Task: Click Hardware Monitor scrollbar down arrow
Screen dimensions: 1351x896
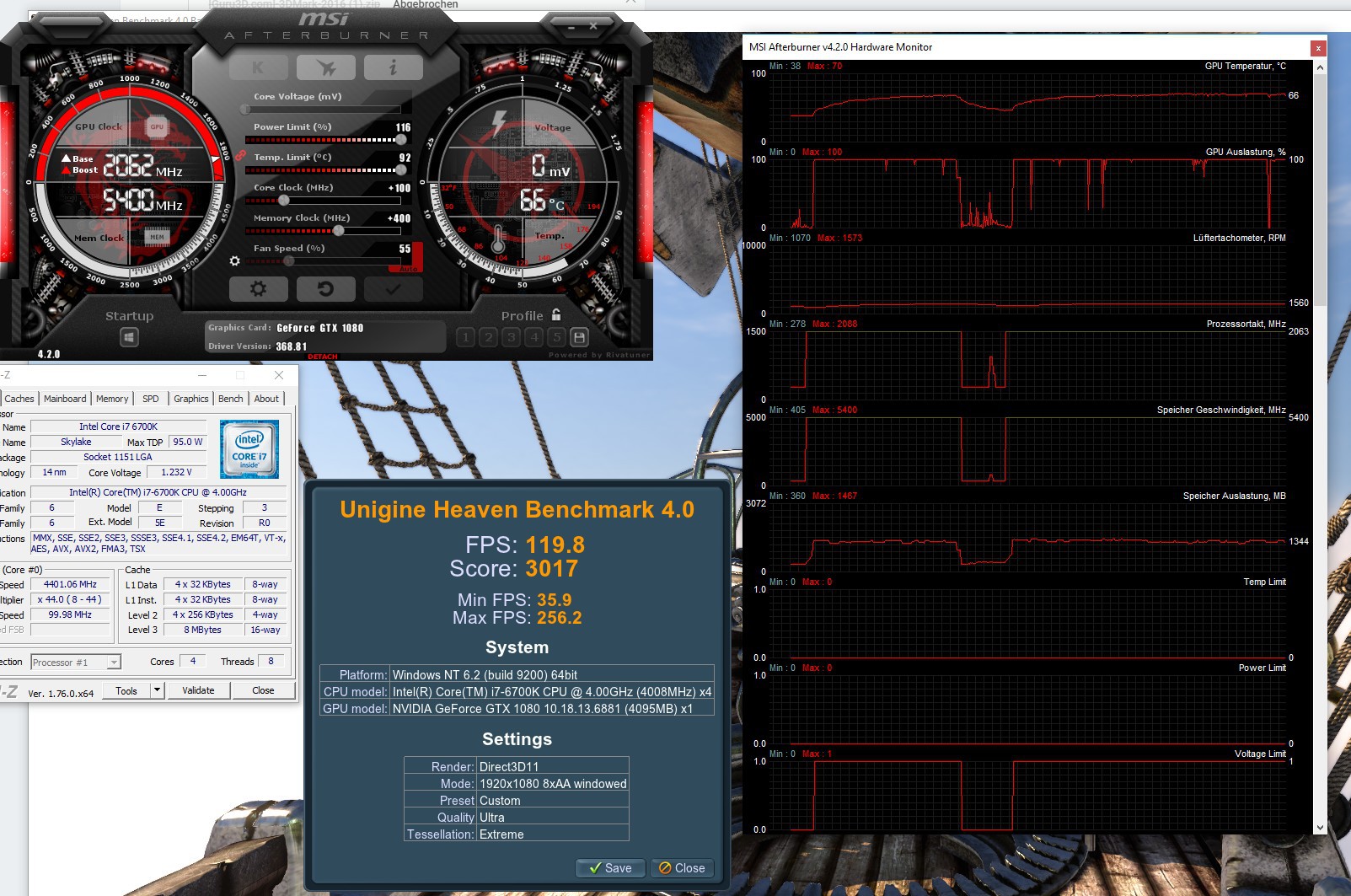Action: [x=1320, y=828]
